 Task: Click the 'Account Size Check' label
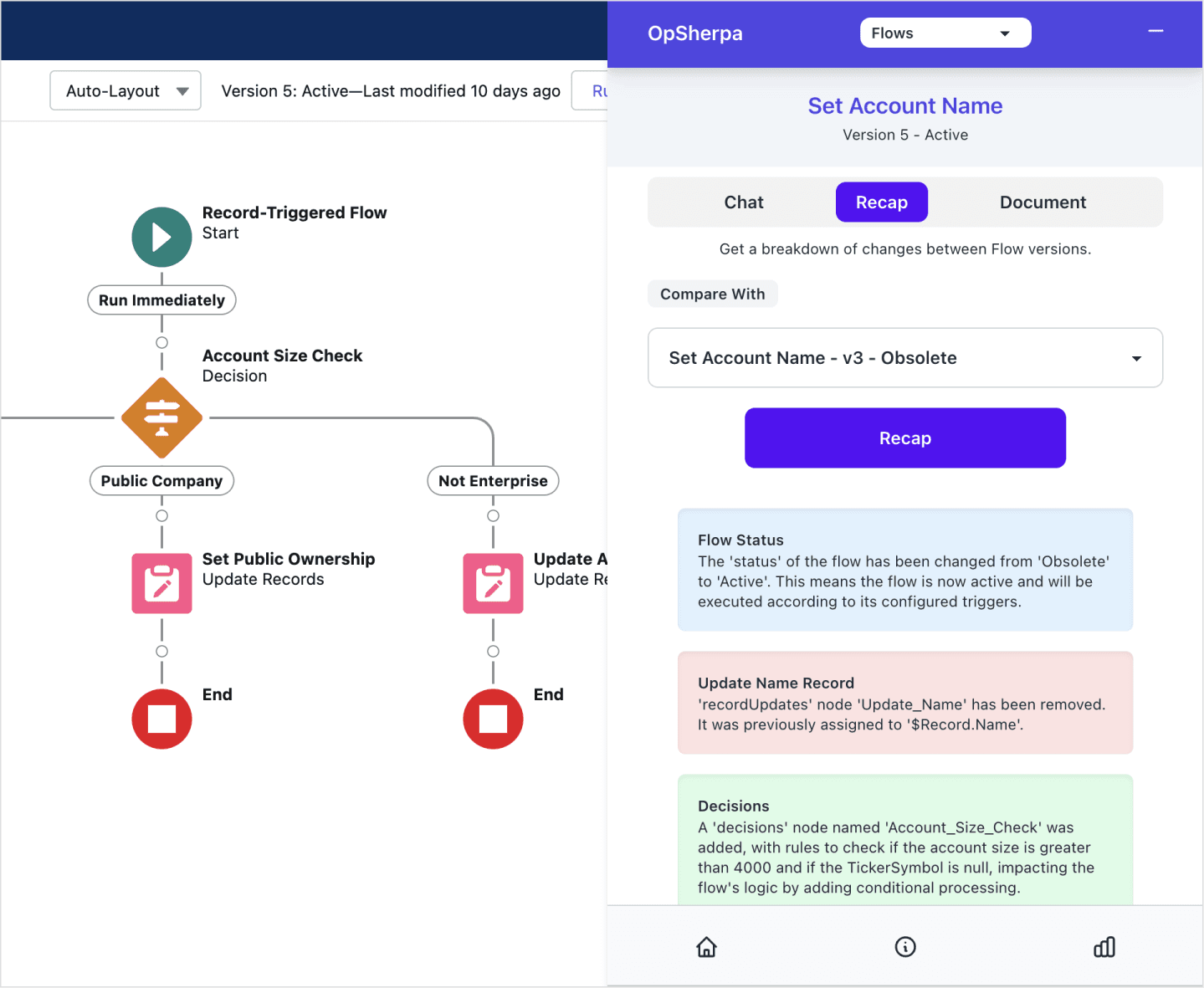point(283,356)
